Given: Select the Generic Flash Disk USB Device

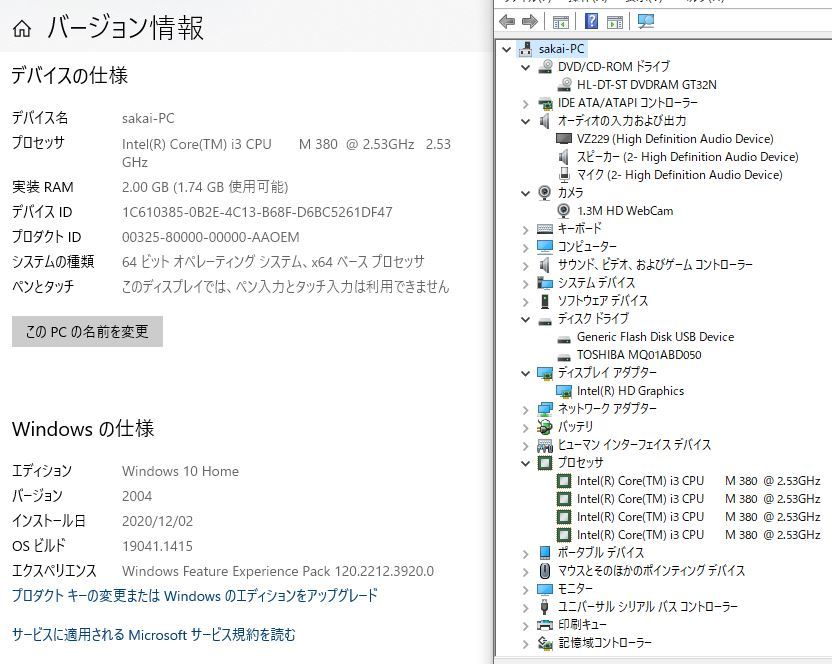Looking at the screenshot, I should pyautogui.click(x=563, y=337).
